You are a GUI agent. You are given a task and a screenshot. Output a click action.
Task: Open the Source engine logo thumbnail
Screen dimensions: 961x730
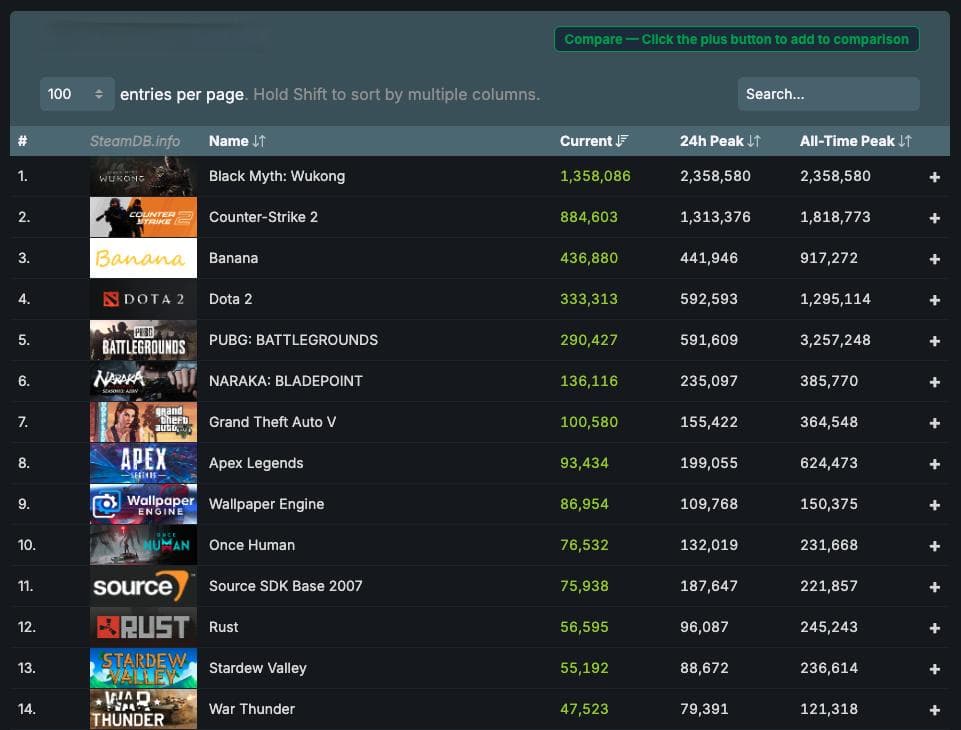[x=143, y=586]
